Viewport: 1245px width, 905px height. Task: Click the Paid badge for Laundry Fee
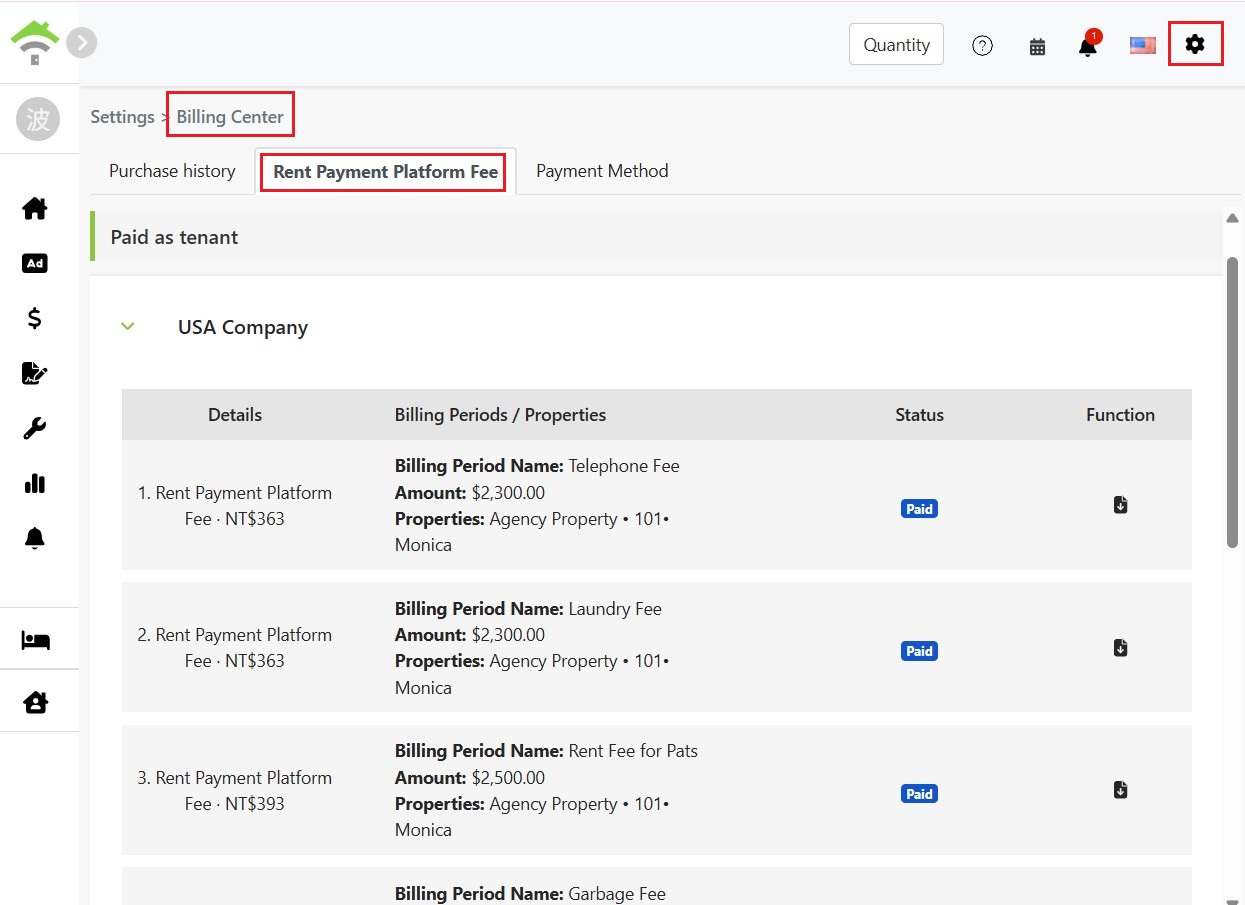click(919, 651)
